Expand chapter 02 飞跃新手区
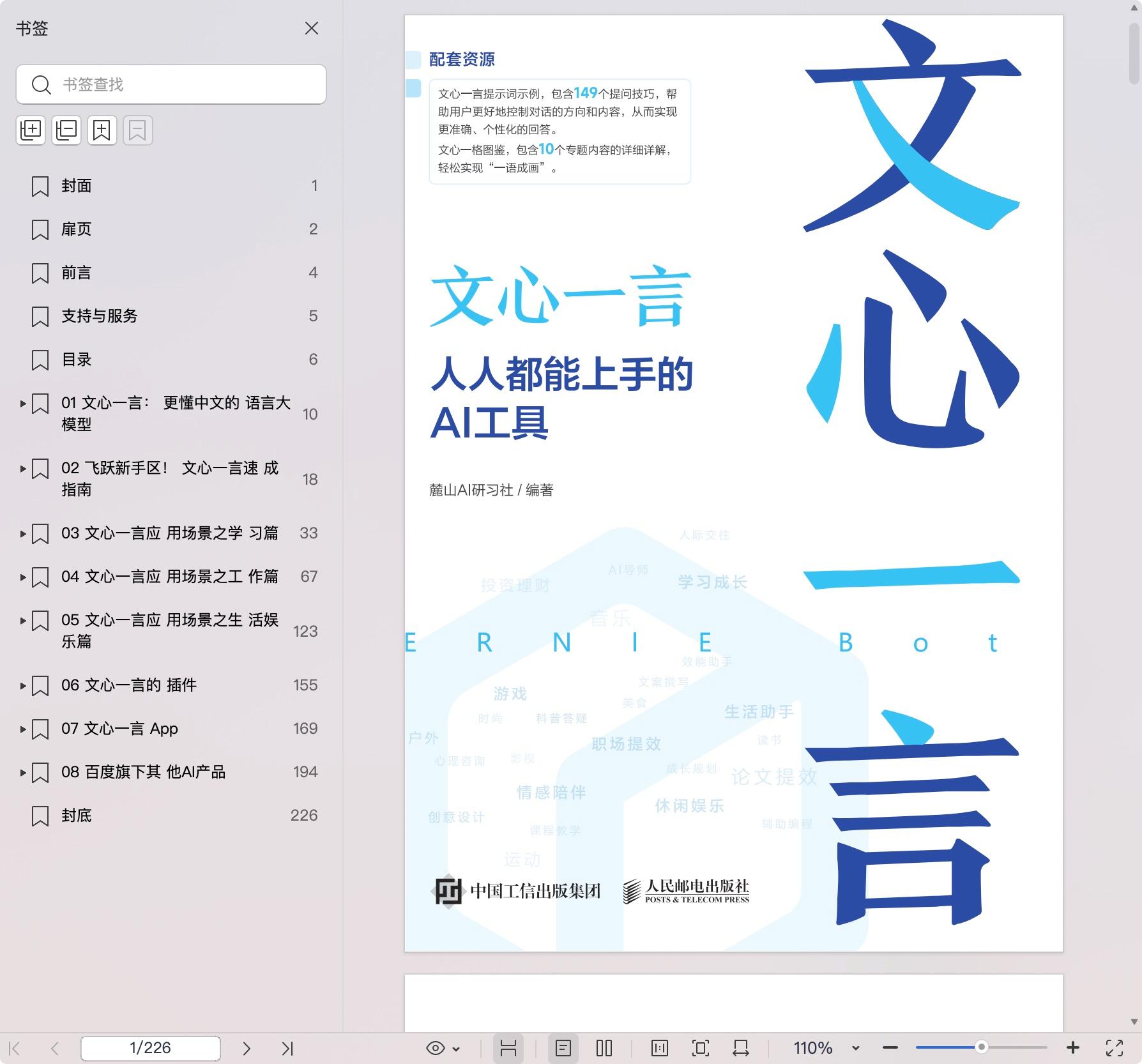The width and height of the screenshot is (1142, 1064). (23, 469)
